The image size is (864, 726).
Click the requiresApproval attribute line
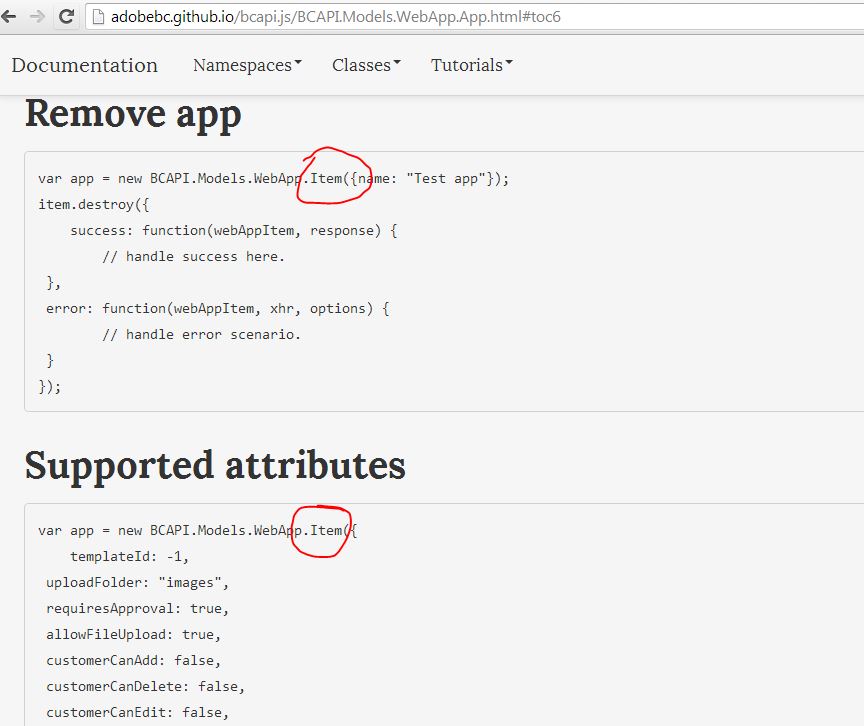[x=133, y=608]
